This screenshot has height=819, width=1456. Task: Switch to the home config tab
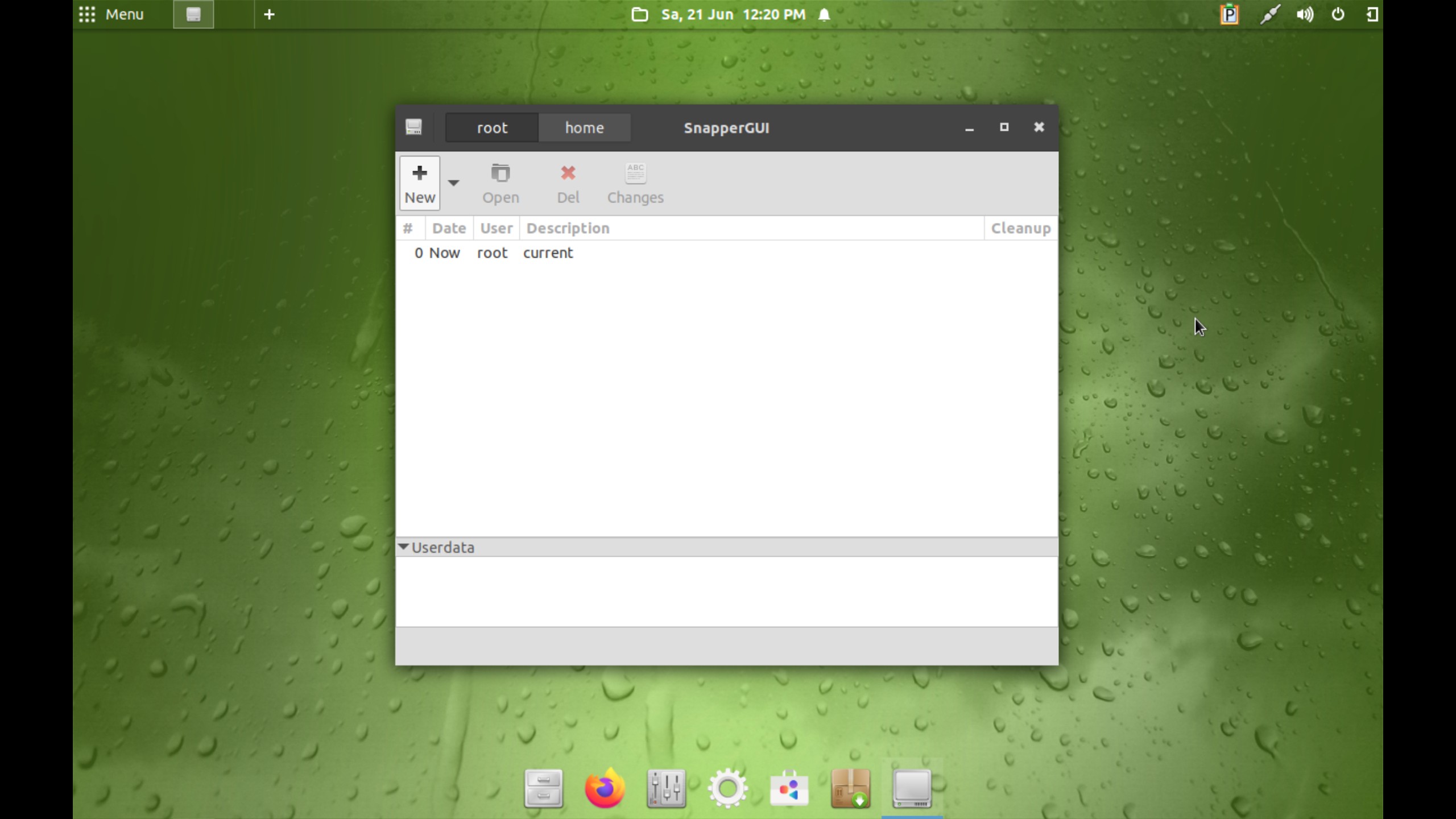584,127
